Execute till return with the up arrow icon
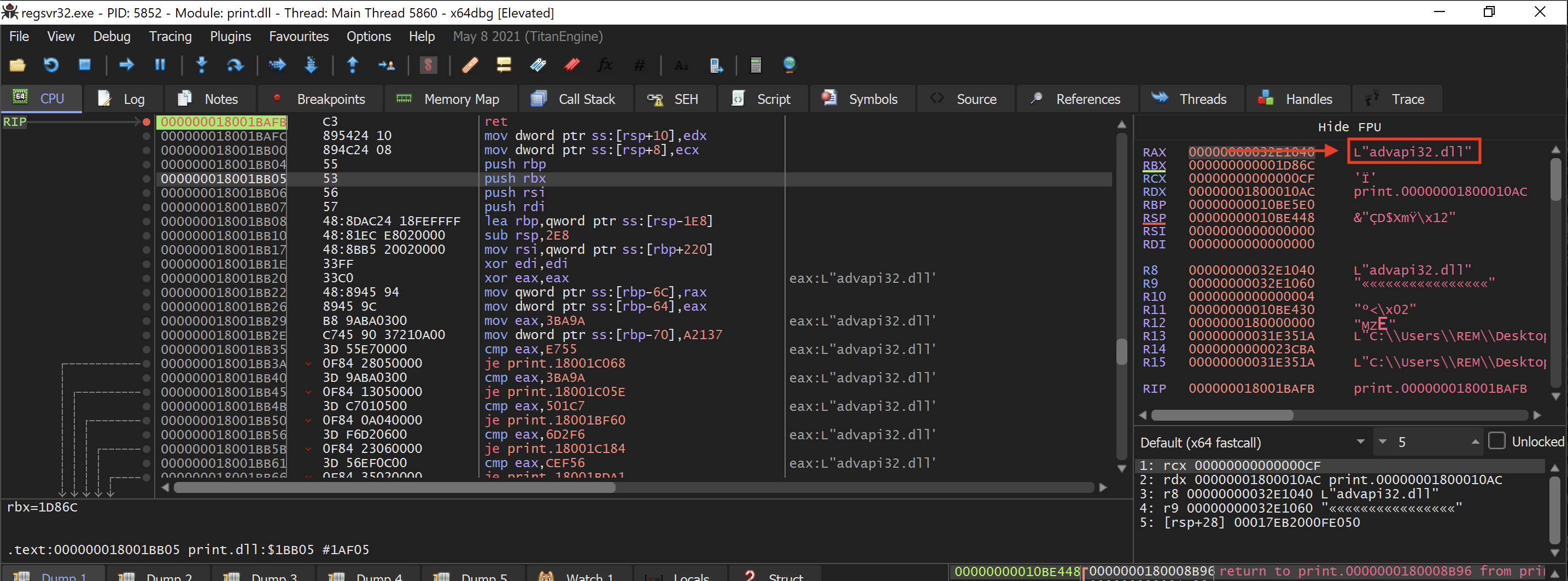This screenshot has width=1568, height=581. coord(353,65)
